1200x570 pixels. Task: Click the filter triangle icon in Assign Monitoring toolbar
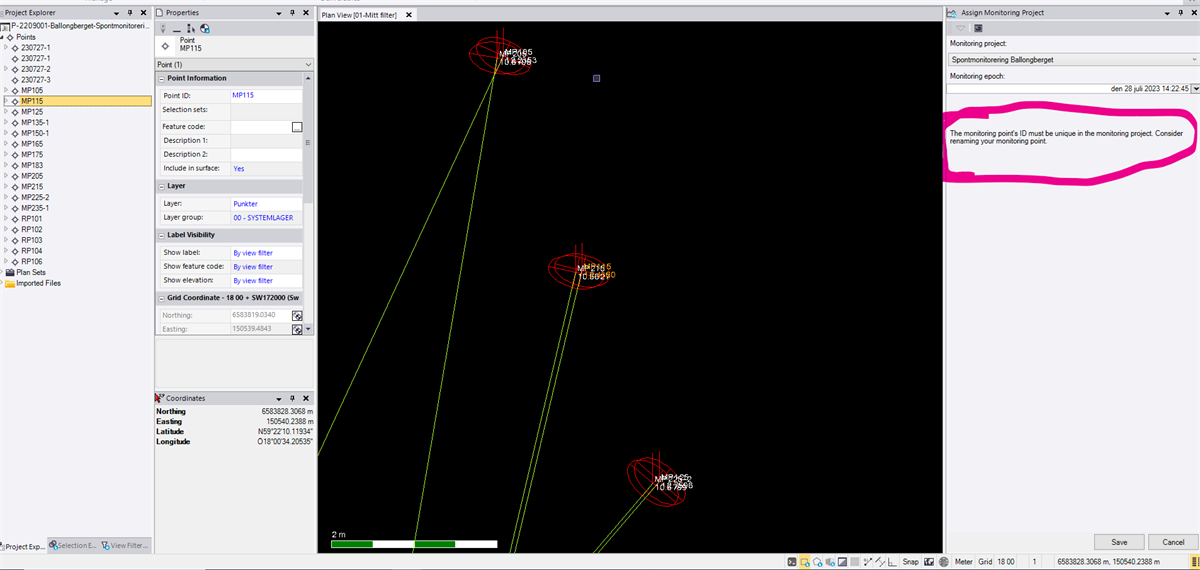coord(960,28)
